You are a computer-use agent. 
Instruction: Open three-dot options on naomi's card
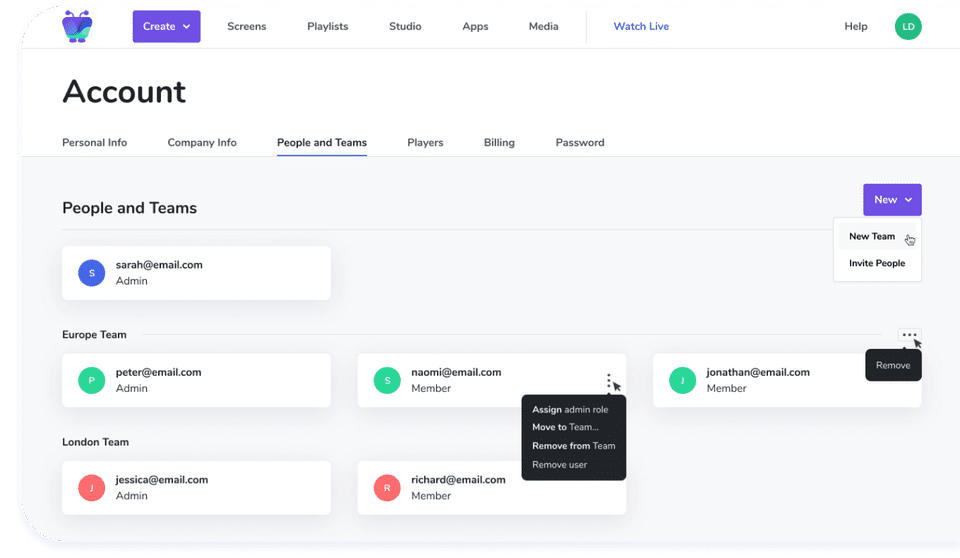(x=609, y=380)
